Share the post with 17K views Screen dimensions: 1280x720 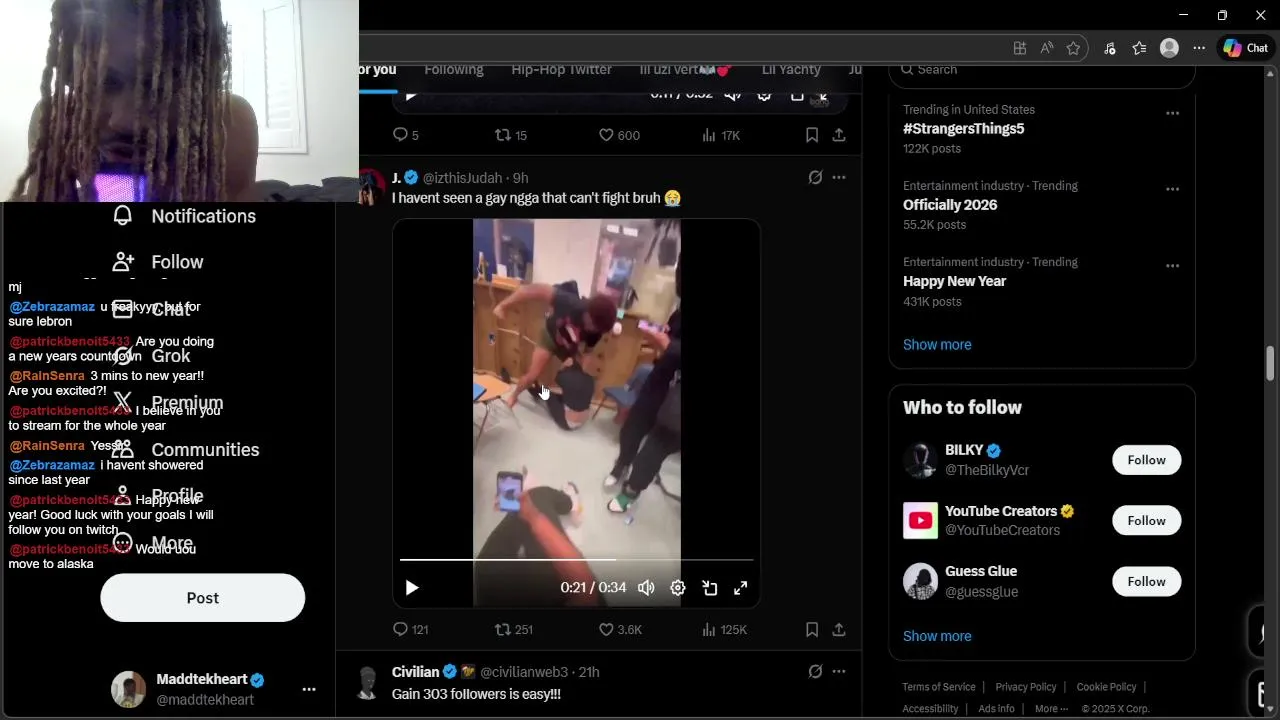tap(839, 134)
